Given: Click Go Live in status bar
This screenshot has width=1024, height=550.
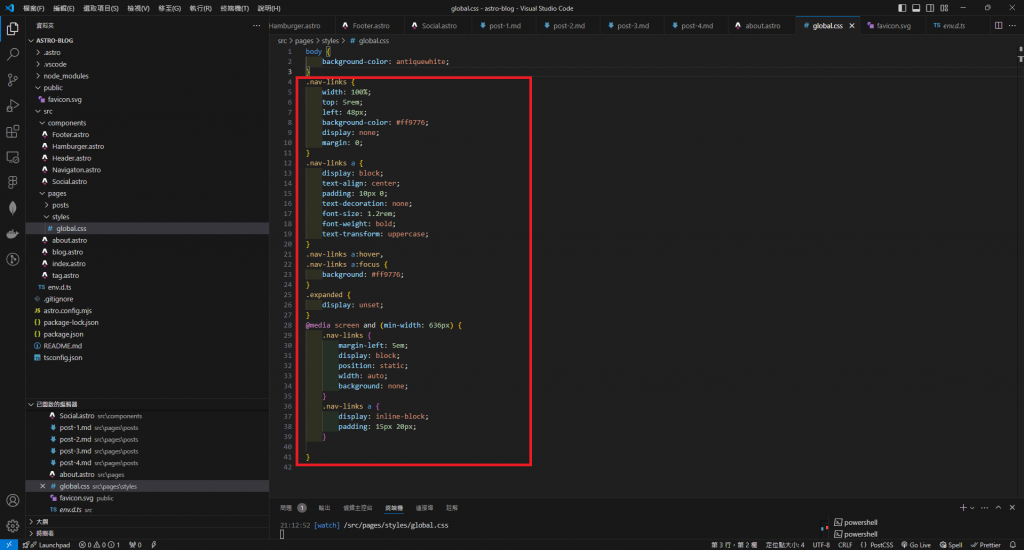Looking at the screenshot, I should pos(916,545).
